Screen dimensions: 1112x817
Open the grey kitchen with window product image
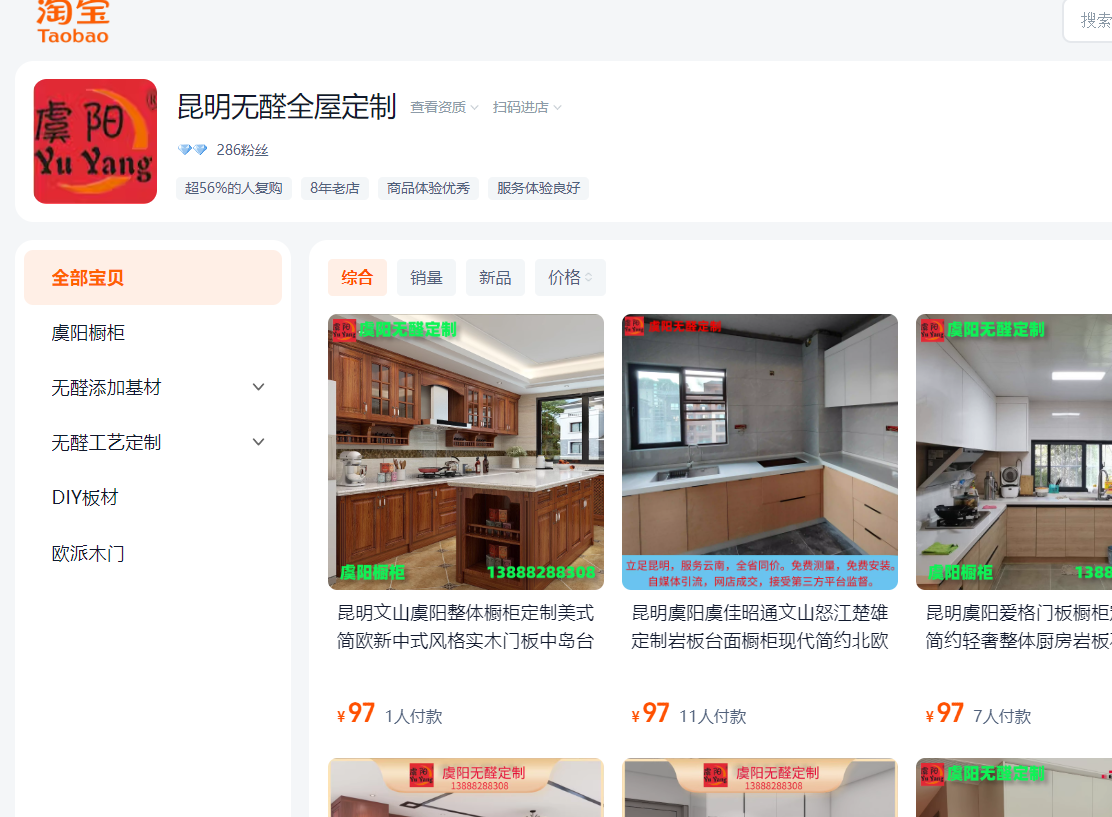[x=760, y=452]
